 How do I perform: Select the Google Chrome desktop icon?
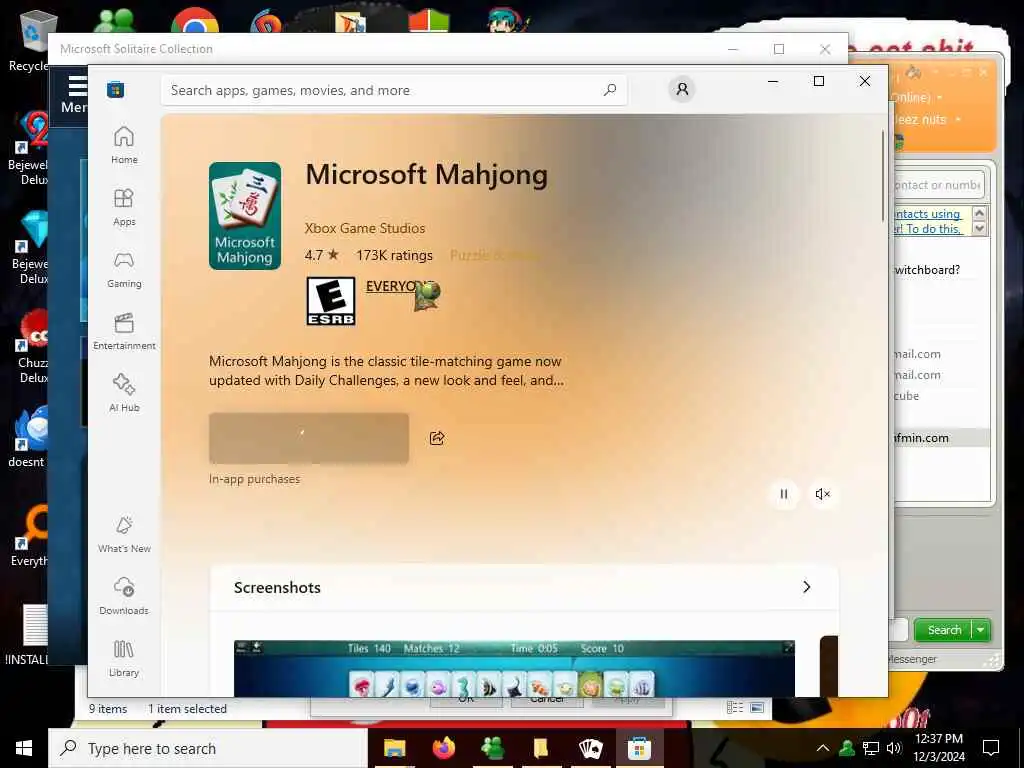195,20
